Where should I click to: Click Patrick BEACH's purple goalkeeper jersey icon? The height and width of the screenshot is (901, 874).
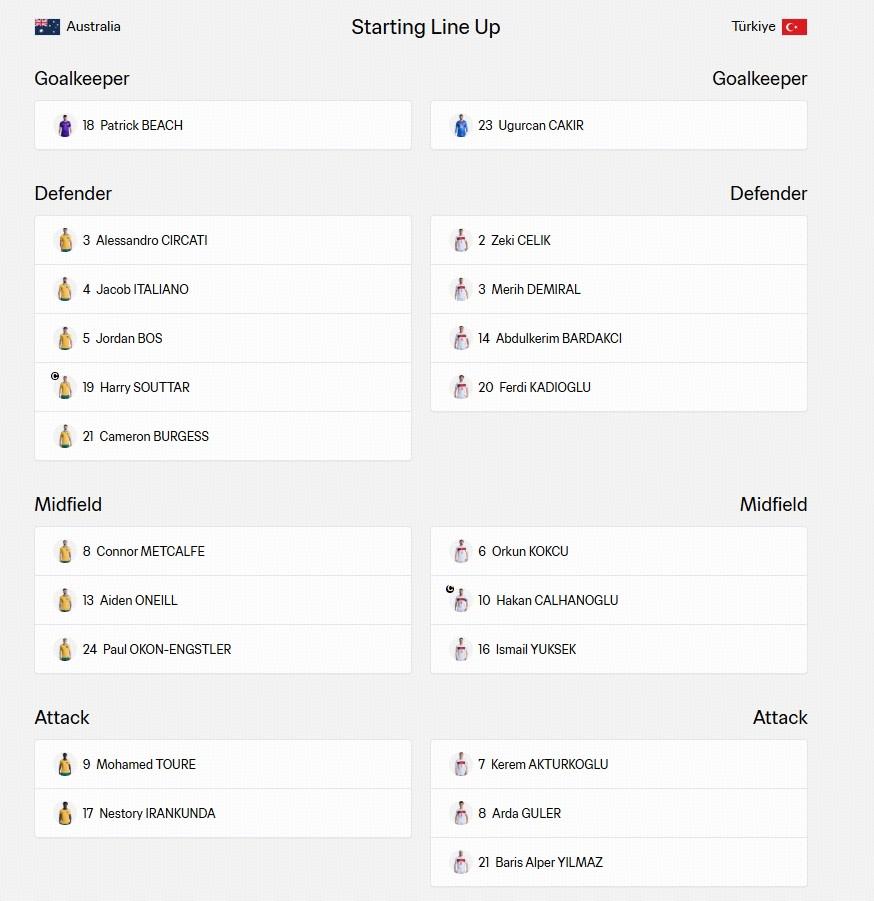coord(65,125)
